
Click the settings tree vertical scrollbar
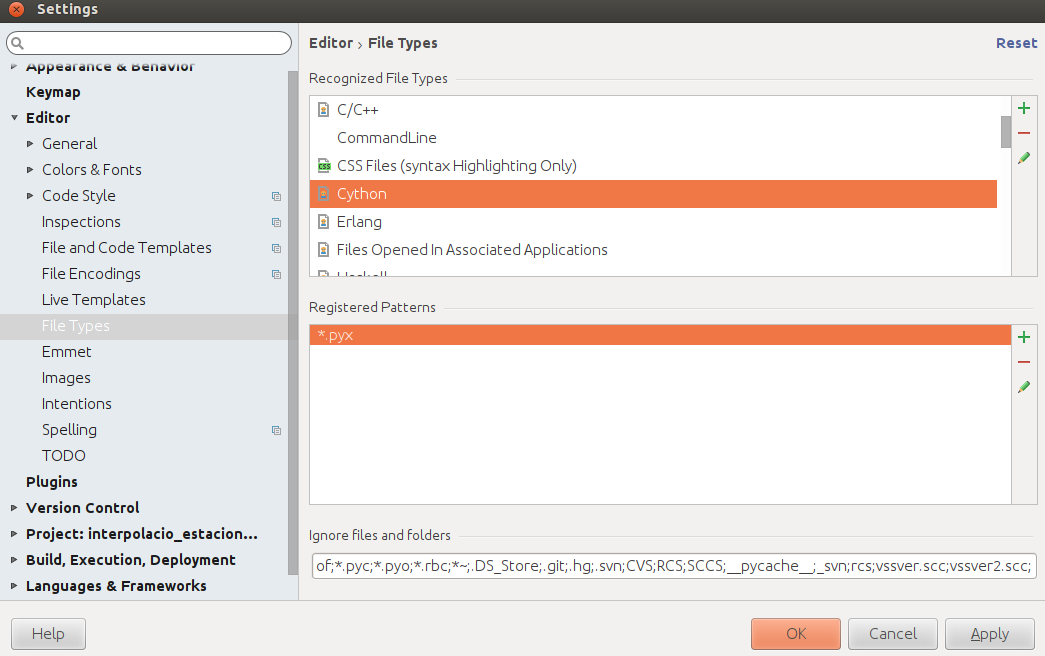coord(293,323)
